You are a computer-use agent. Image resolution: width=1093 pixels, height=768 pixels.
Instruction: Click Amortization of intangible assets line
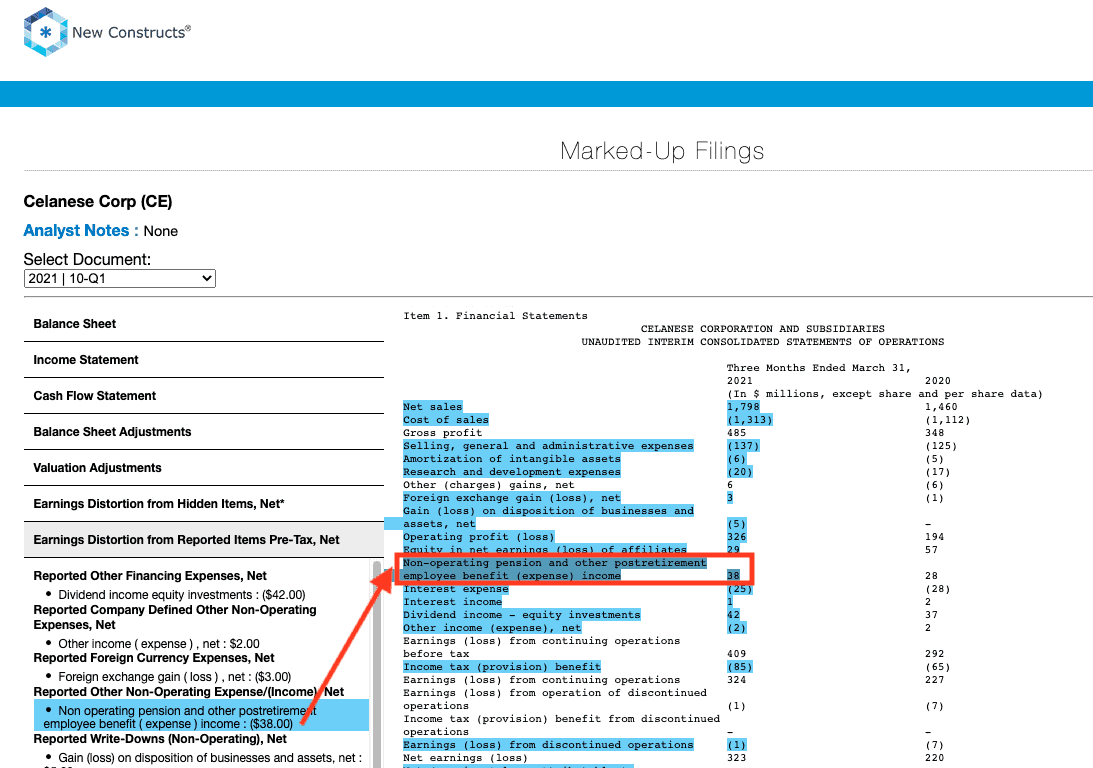tap(512, 459)
